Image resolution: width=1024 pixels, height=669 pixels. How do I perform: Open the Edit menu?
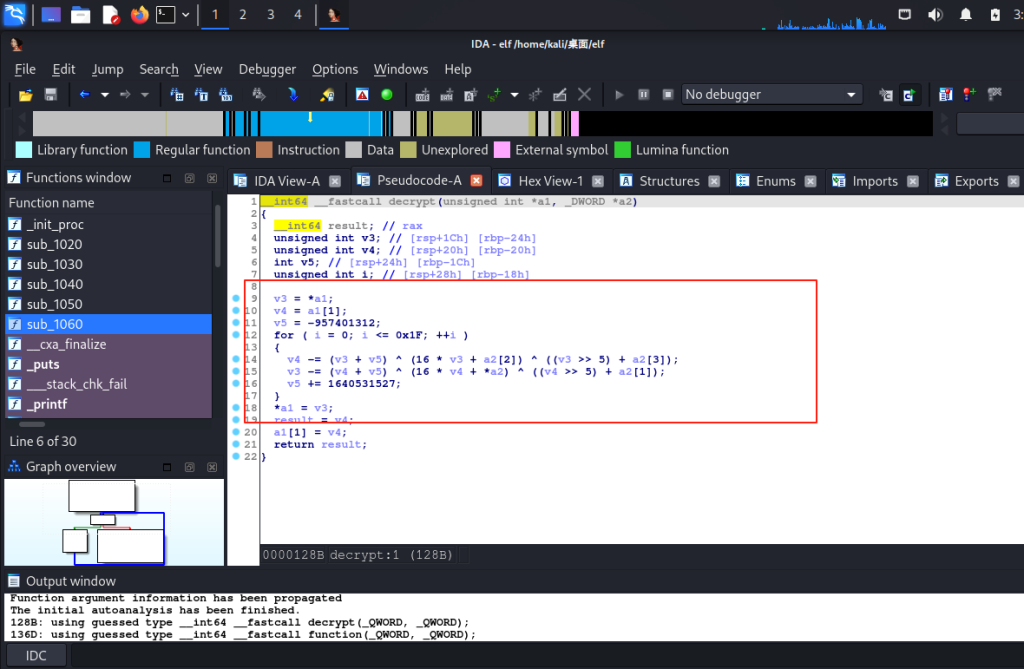pyautogui.click(x=64, y=69)
